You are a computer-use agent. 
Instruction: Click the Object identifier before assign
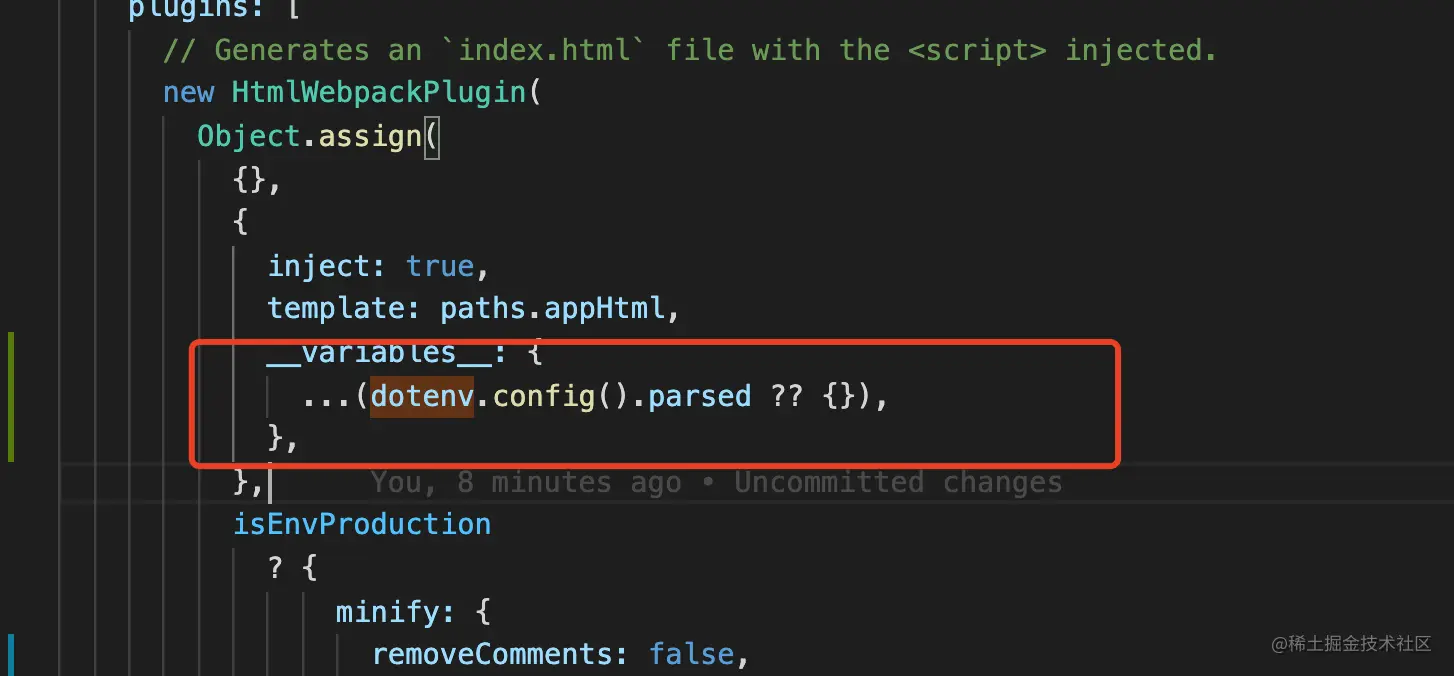pos(249,136)
